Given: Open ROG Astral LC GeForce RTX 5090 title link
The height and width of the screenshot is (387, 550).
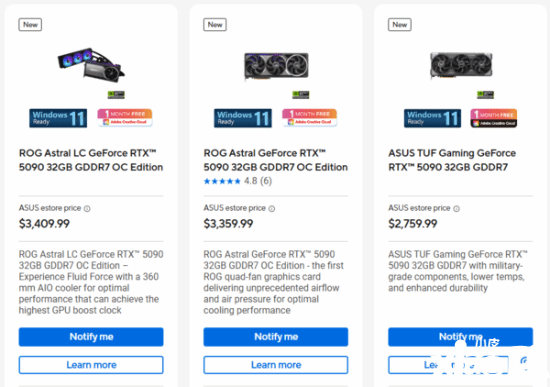Looking at the screenshot, I should 91,160.
